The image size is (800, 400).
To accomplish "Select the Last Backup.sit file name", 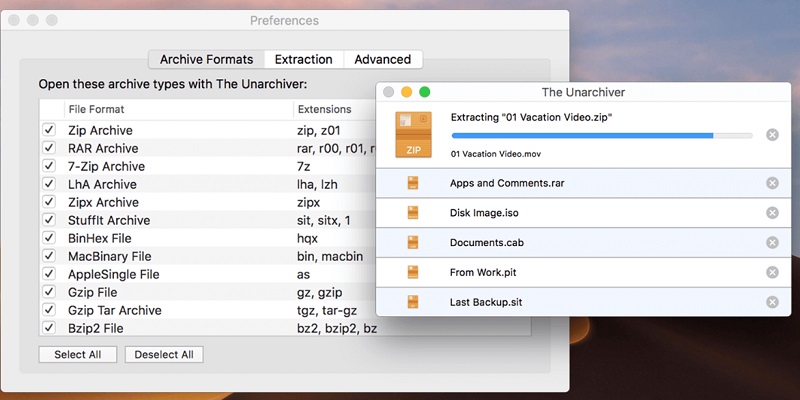I will (x=486, y=302).
